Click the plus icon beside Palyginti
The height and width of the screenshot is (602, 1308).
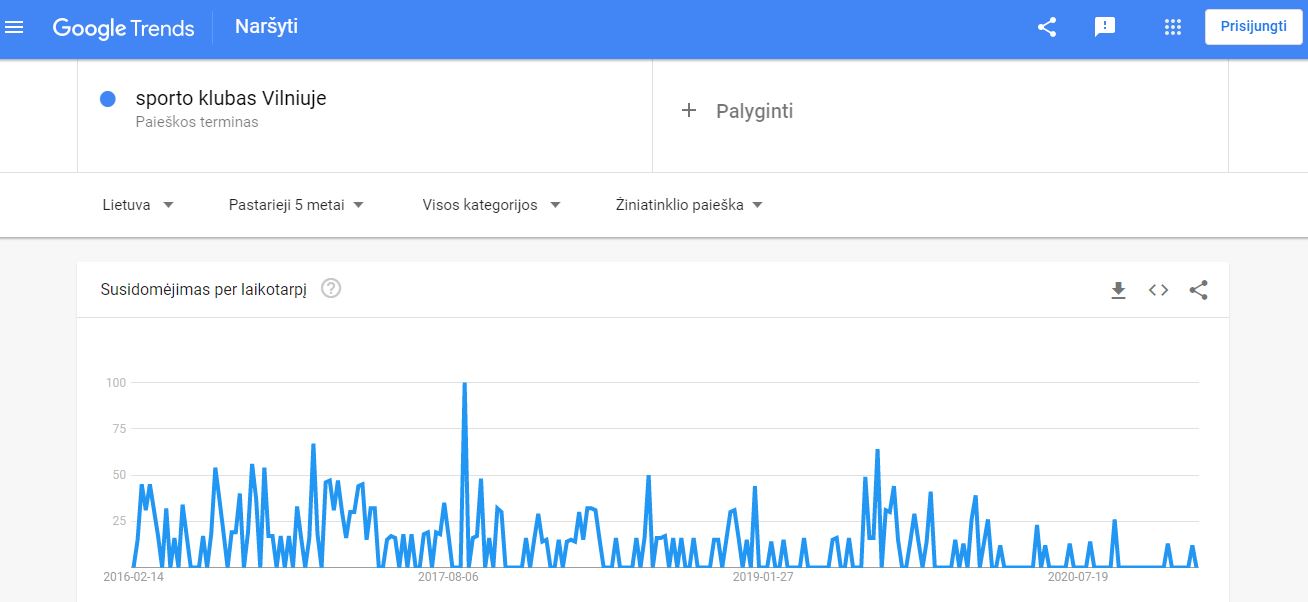click(688, 111)
